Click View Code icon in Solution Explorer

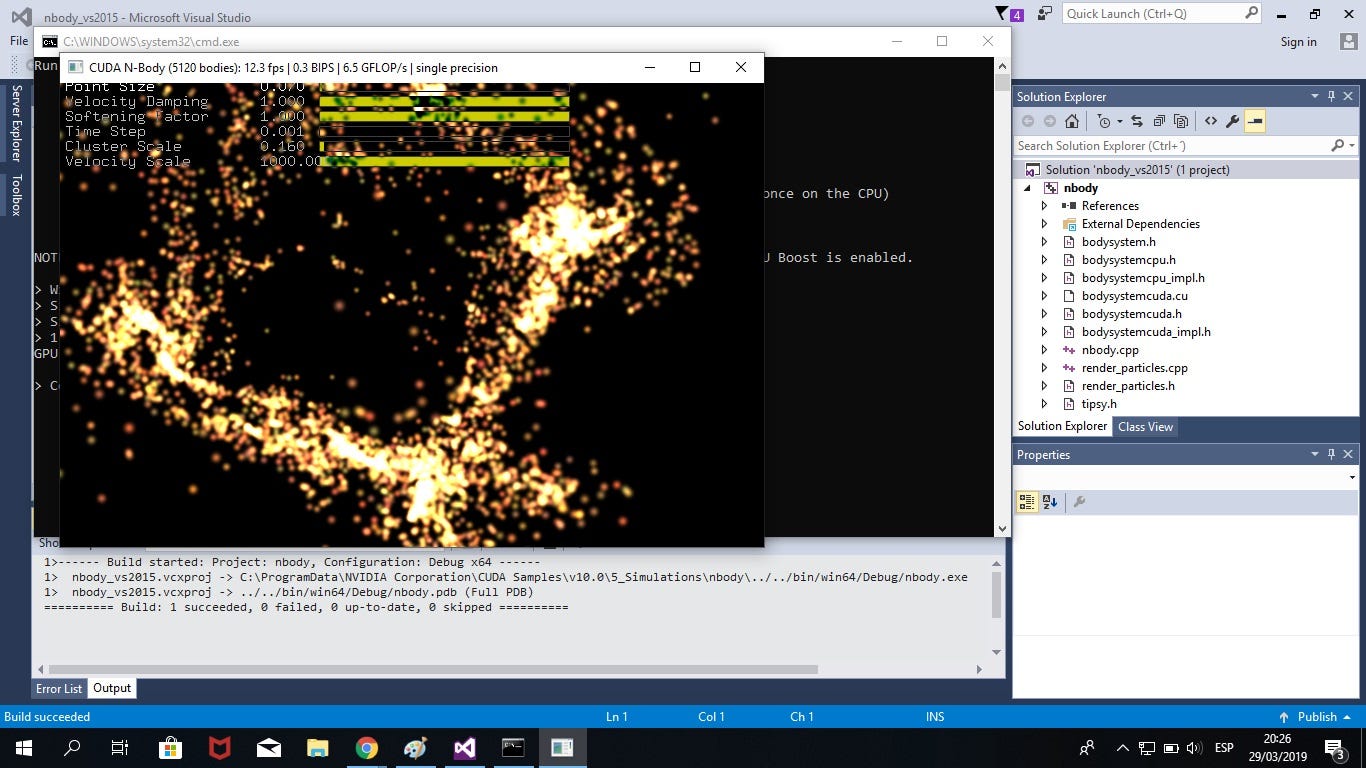[1211, 121]
